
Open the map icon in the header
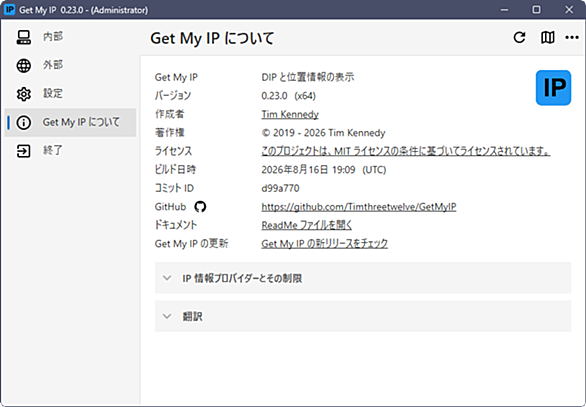(548, 37)
